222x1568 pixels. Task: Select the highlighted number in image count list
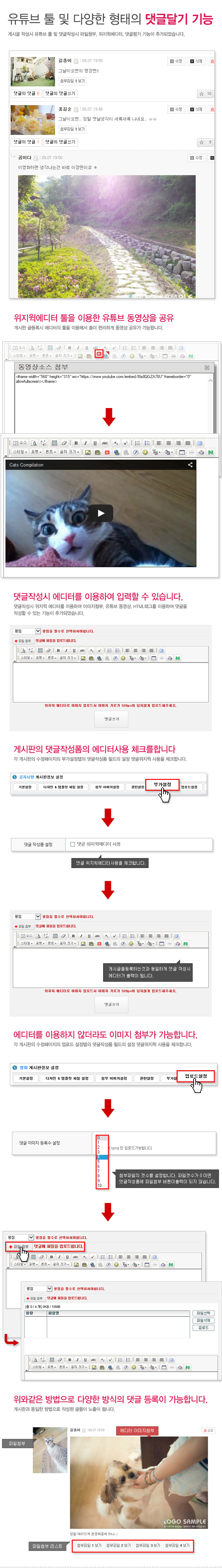coord(102,1157)
